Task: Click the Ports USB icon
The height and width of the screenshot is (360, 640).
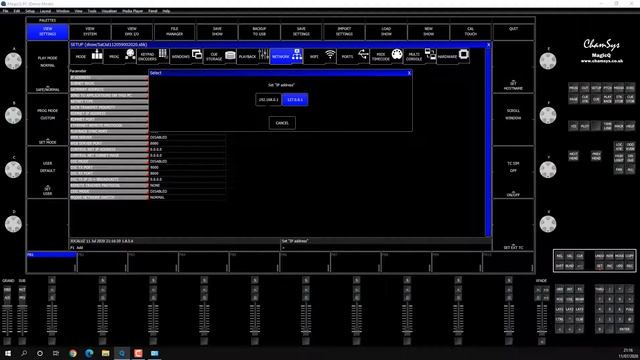Action: point(363,54)
